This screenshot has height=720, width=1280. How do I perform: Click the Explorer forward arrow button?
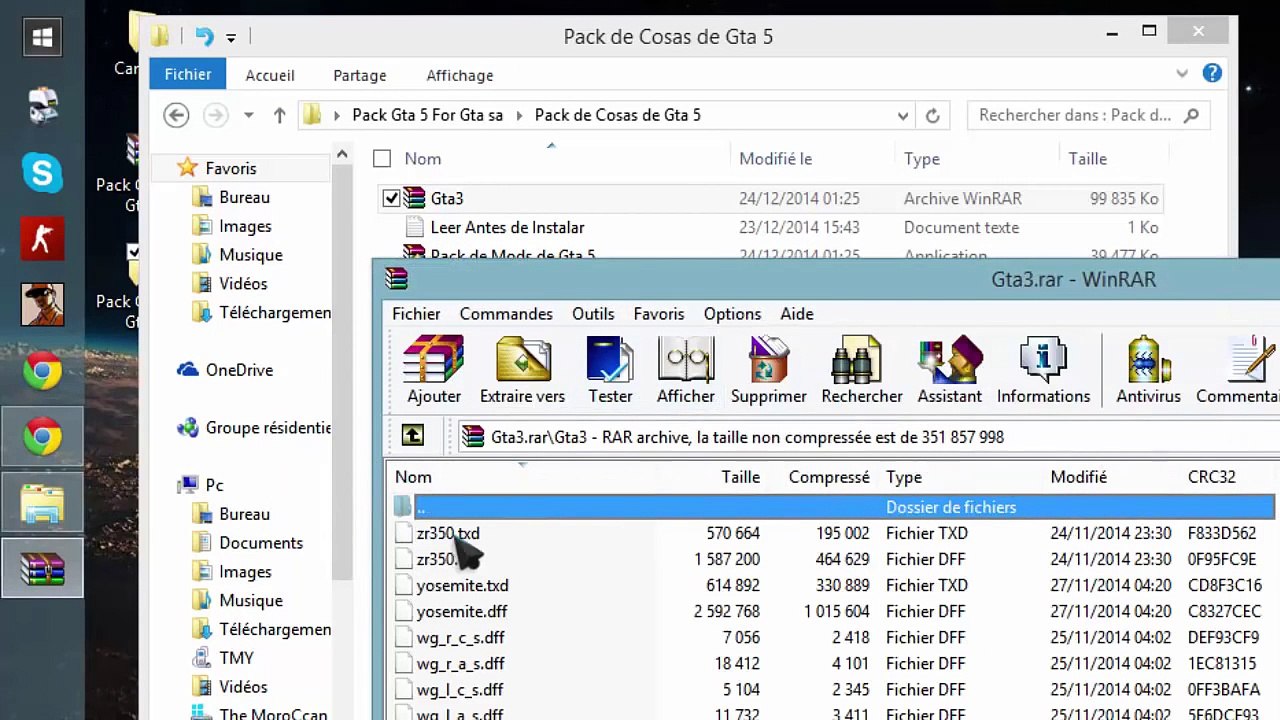pos(215,115)
